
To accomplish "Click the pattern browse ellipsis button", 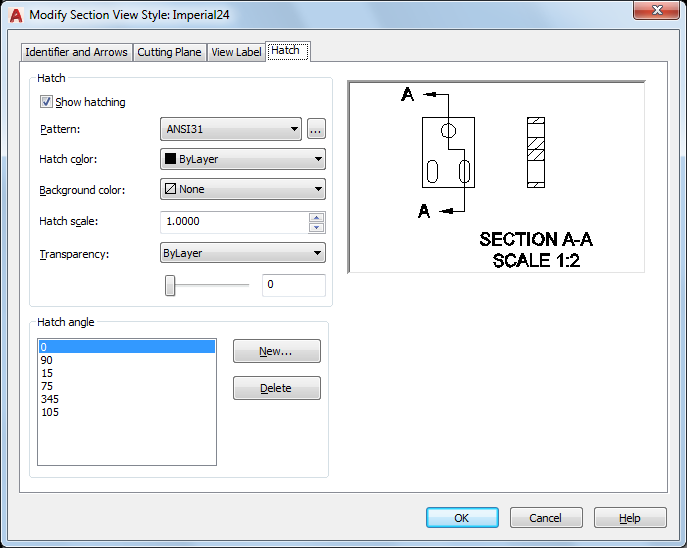I will click(316, 129).
